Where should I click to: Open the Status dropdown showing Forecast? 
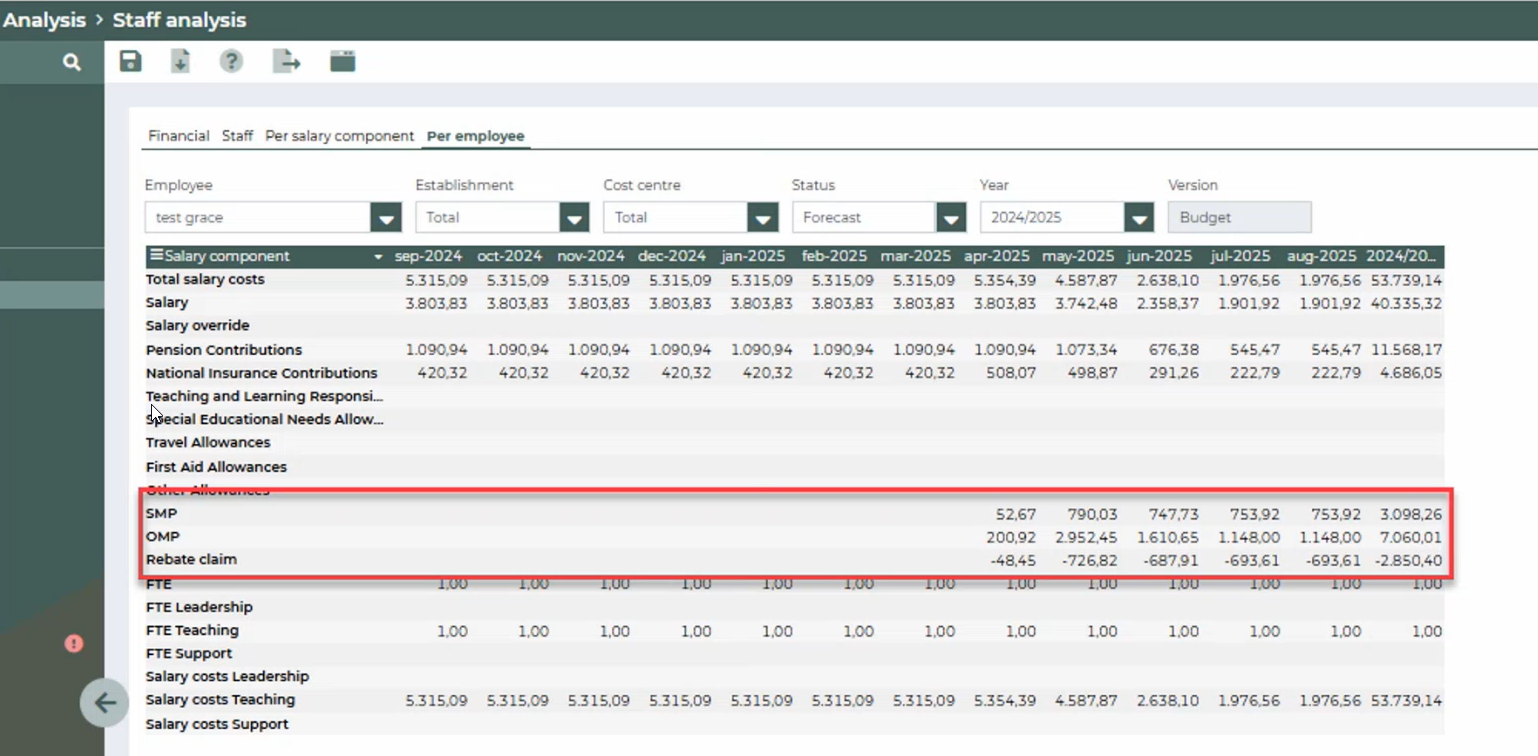click(x=951, y=217)
